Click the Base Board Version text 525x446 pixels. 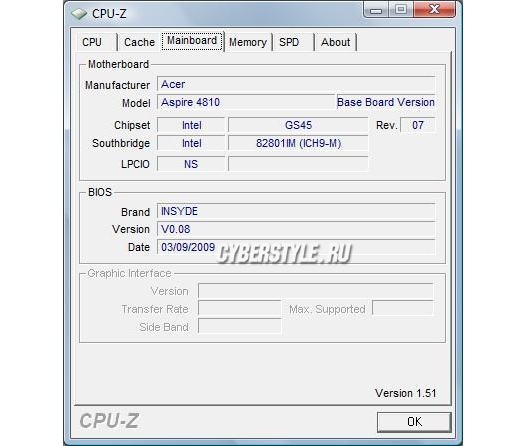point(386,102)
